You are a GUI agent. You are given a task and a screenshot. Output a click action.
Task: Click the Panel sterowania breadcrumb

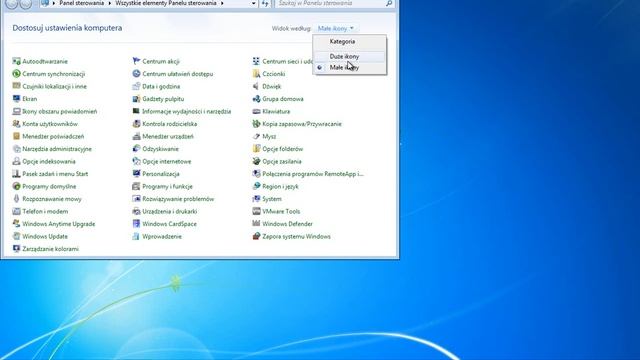[82, 3]
